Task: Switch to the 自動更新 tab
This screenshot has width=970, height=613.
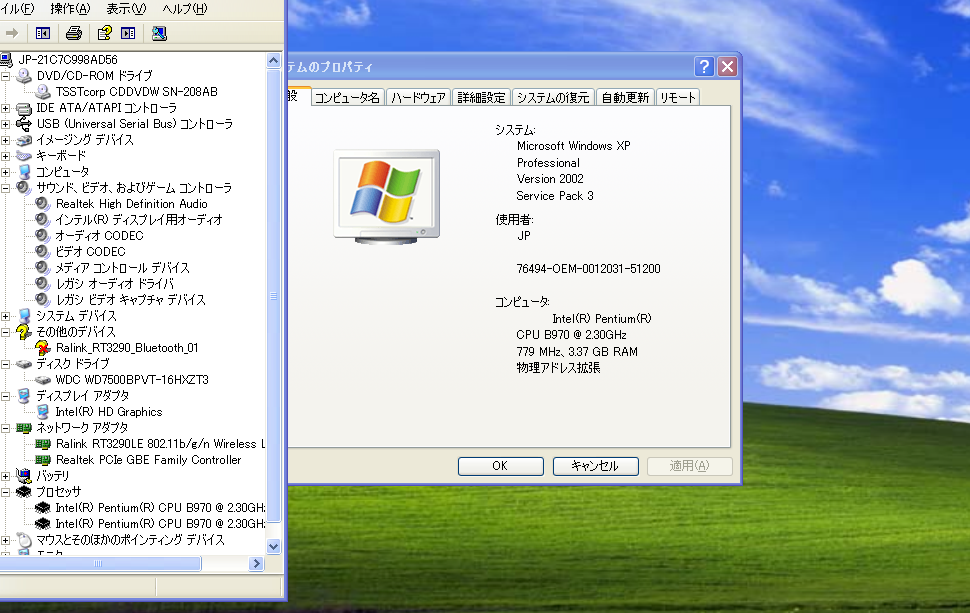Action: click(625, 98)
